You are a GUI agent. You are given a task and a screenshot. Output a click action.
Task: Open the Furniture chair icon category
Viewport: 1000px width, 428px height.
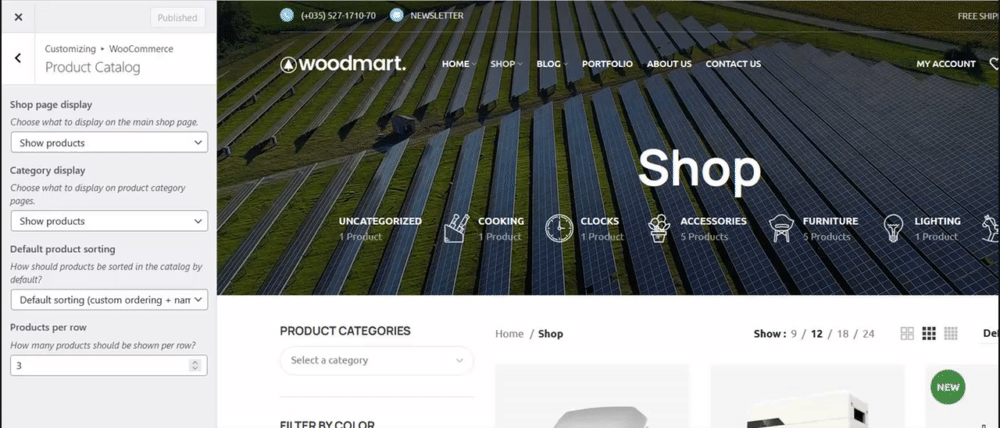pos(781,228)
